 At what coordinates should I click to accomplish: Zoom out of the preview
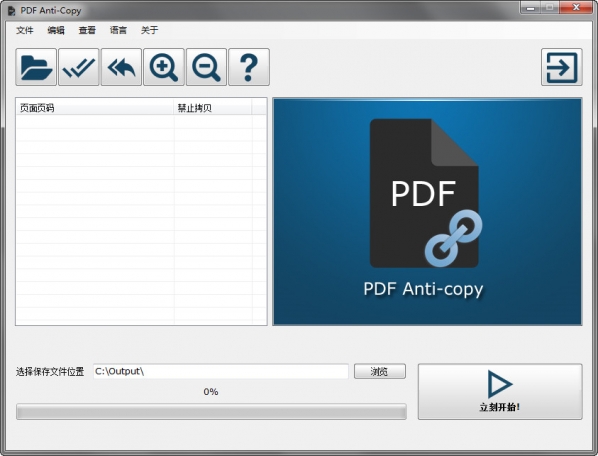click(x=206, y=67)
